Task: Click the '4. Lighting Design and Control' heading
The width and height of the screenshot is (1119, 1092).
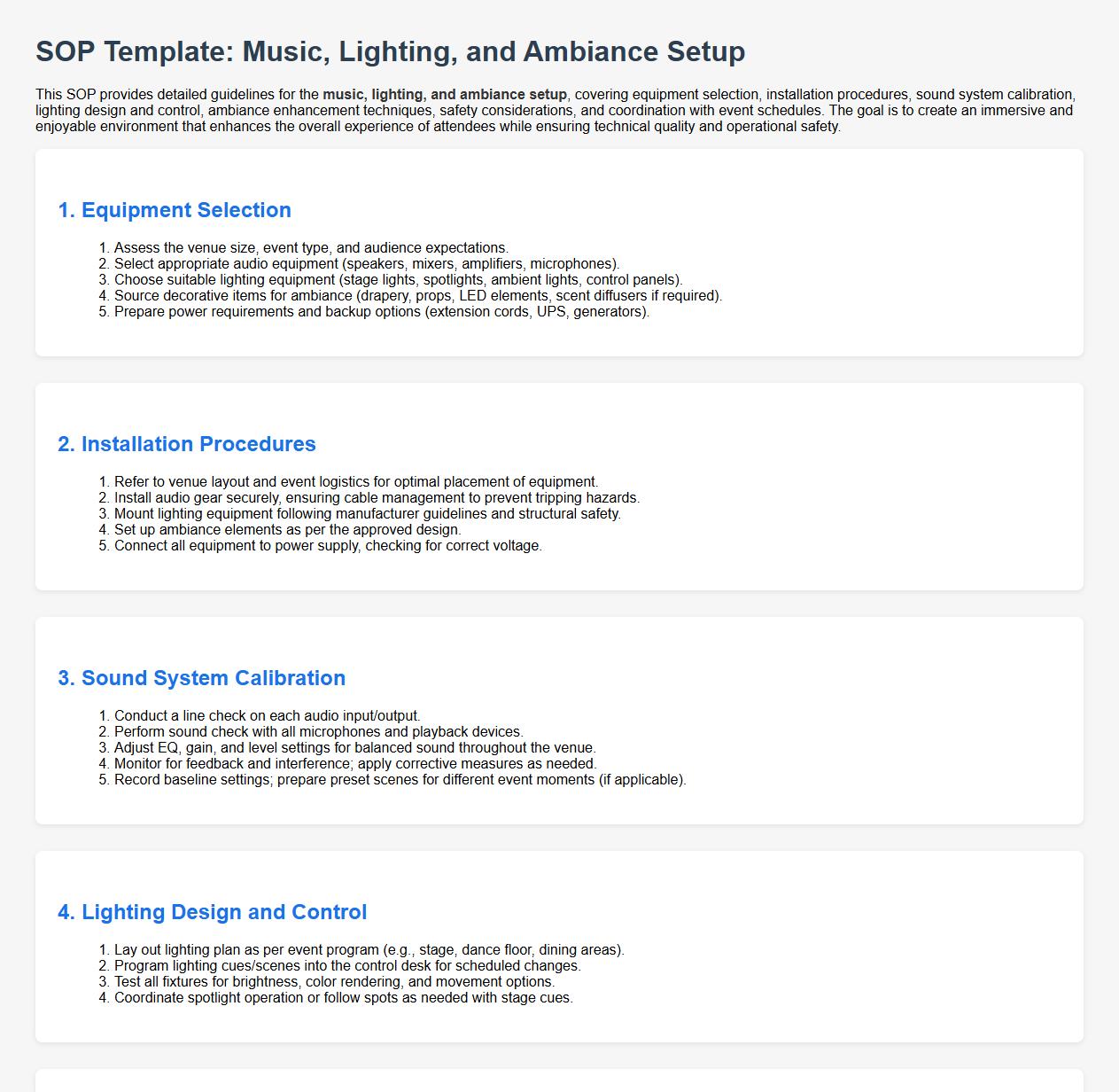Action: click(x=213, y=912)
